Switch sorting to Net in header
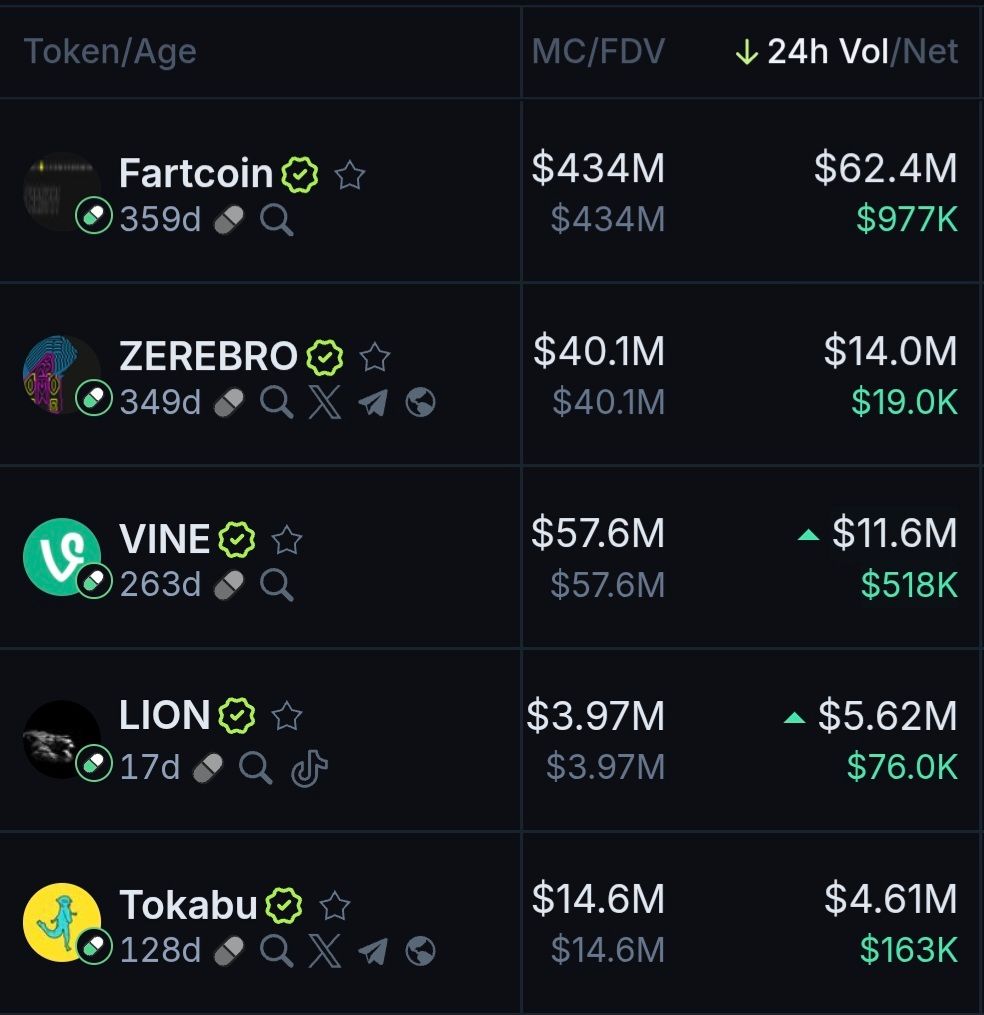Screen dimensions: 984x1015 pyautogui.click(x=932, y=52)
